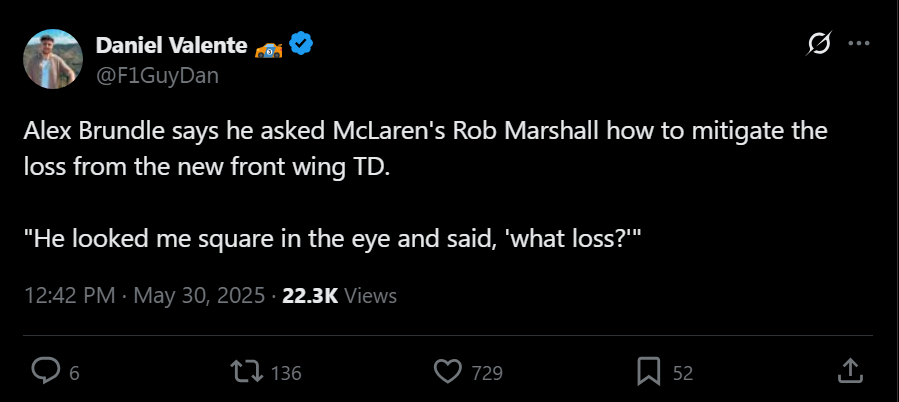Bookmark this tweet by Daniel Valente

coord(650,372)
